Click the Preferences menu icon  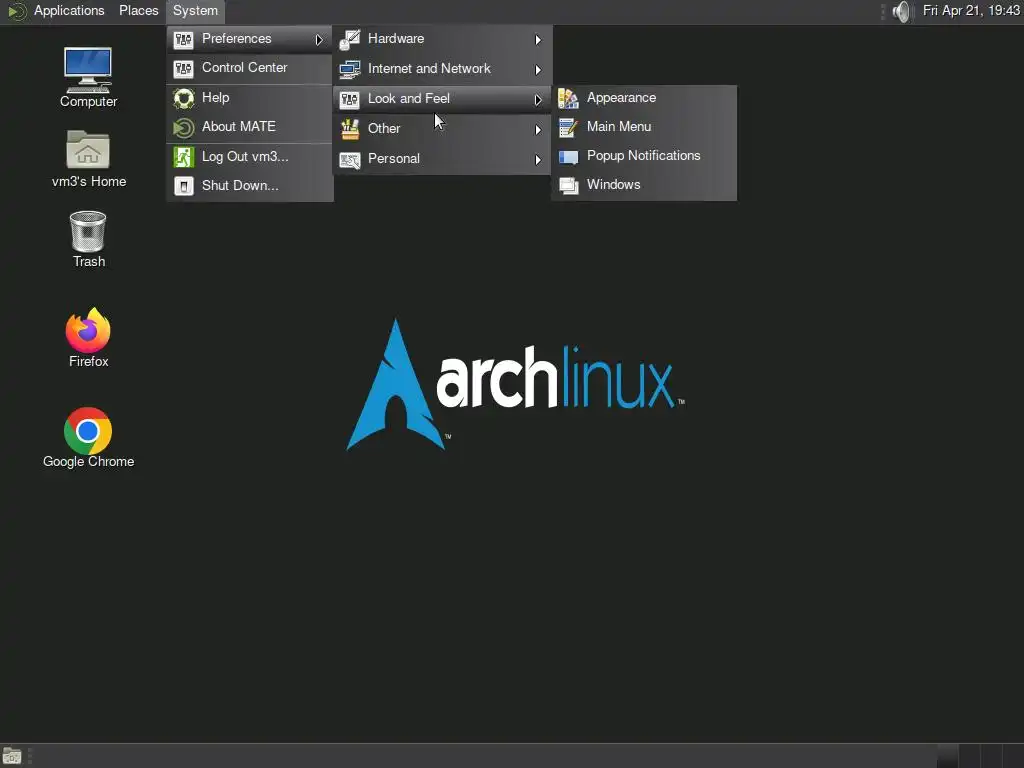[x=184, y=39]
